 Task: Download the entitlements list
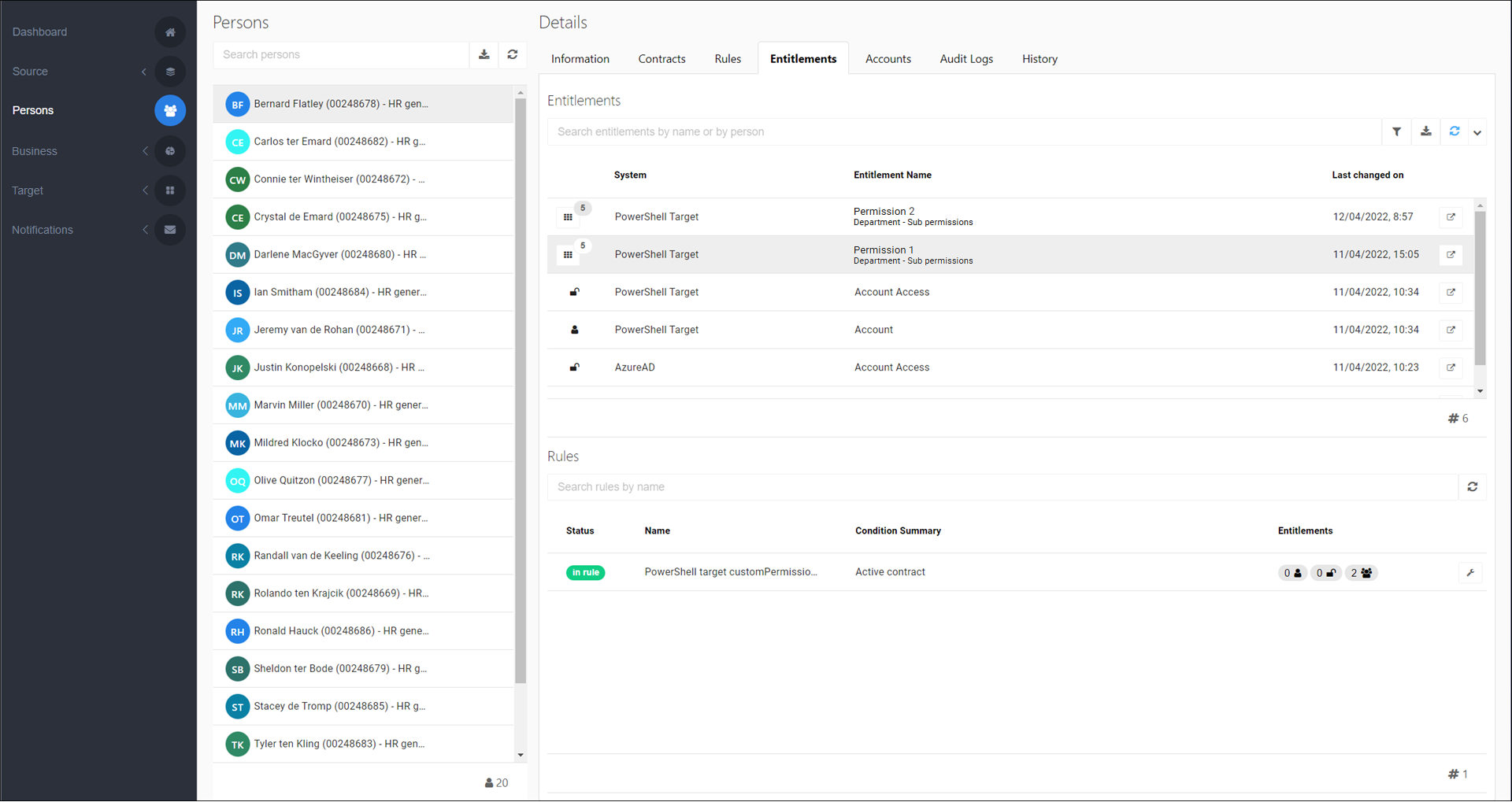coord(1425,131)
